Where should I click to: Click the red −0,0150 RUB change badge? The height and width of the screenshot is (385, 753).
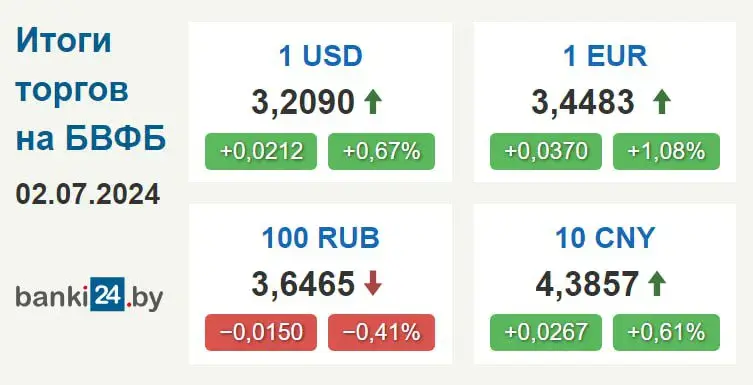pos(261,332)
